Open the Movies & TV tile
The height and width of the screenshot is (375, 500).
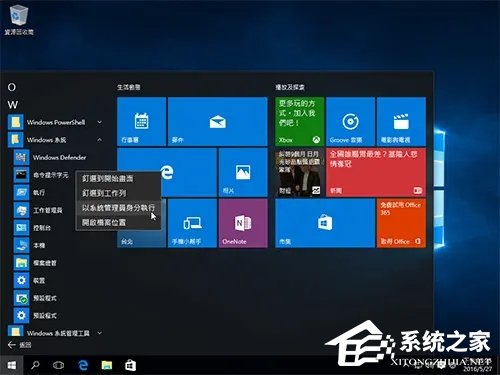click(x=401, y=122)
